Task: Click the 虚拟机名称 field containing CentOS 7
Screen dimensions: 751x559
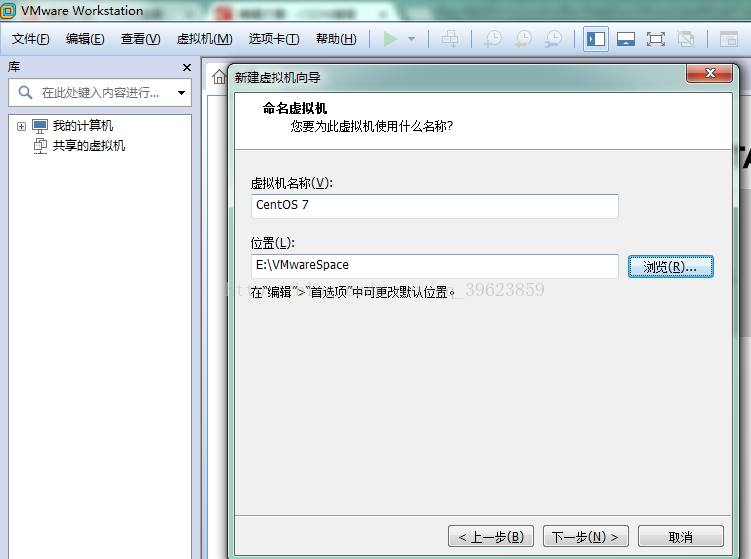Action: (435, 206)
